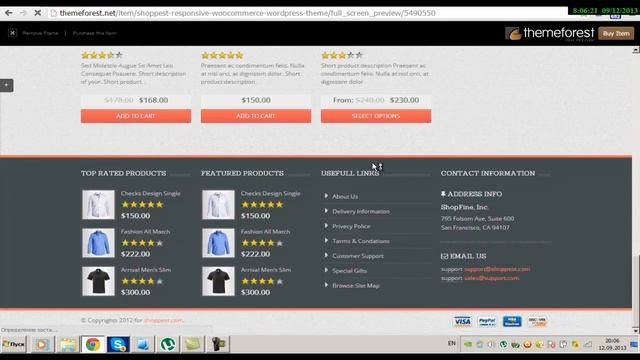The width and height of the screenshot is (640, 360).
Task: Open Delivery Information link
Action: [361, 211]
